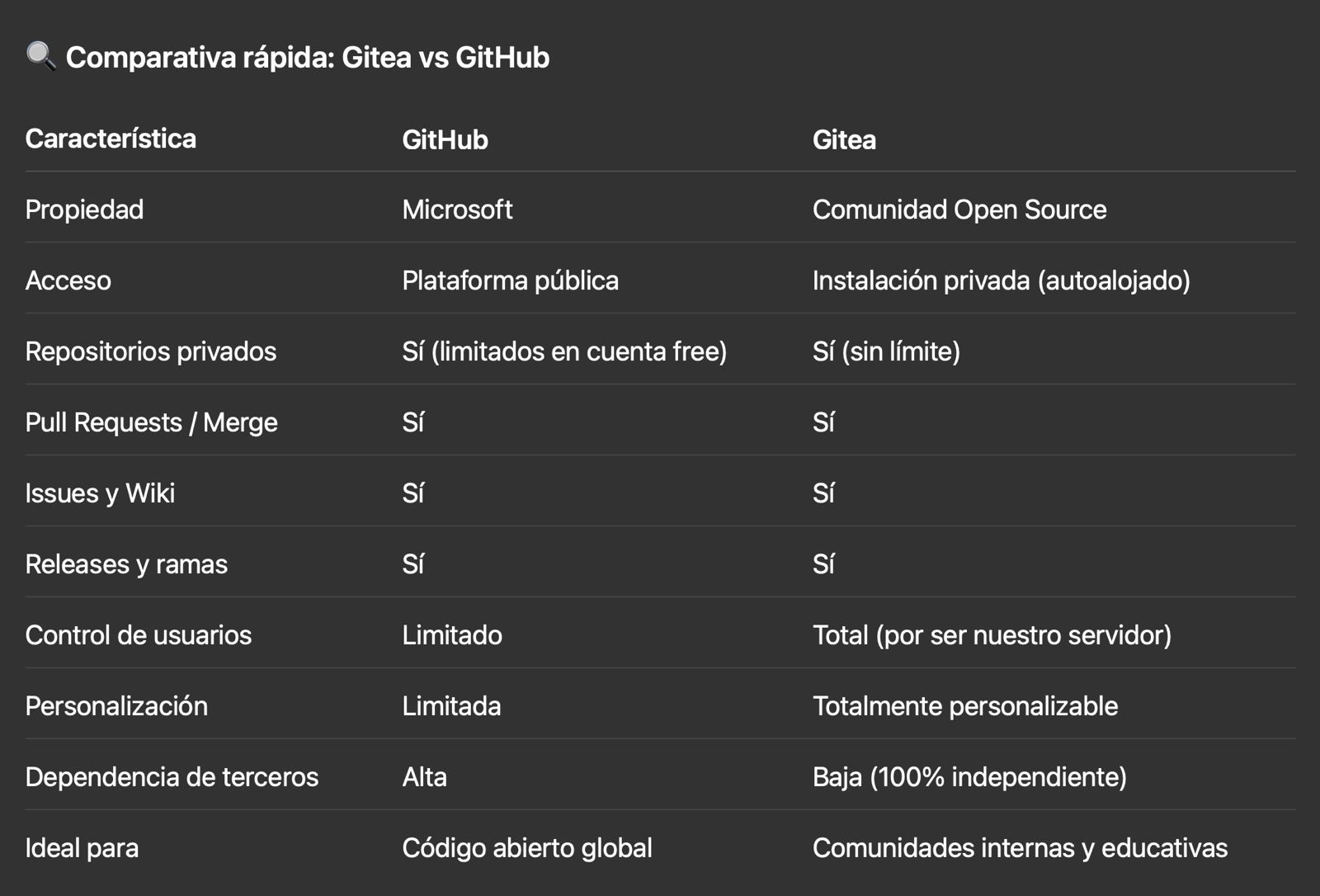Click the 'Pull Requests / Merge' row label
1320x896 pixels.
click(152, 422)
